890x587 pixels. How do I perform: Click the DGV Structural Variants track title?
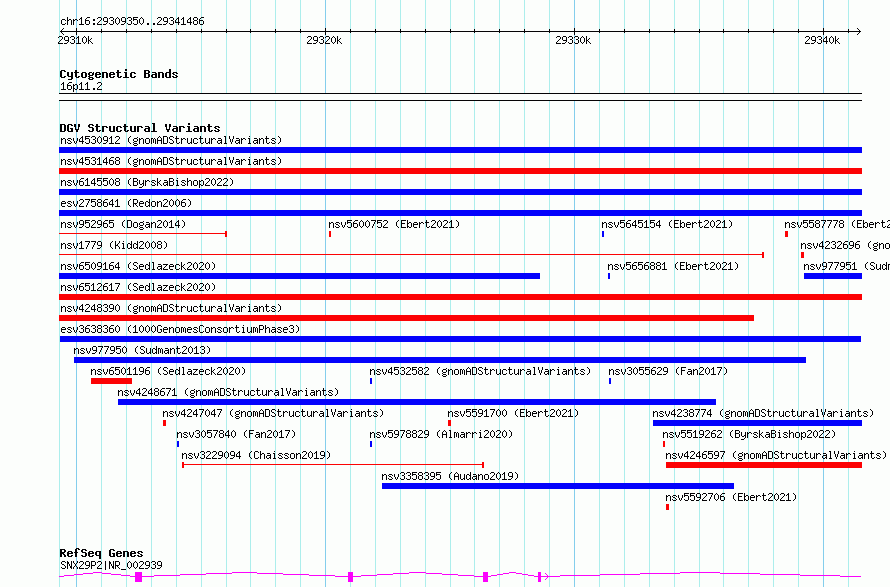tap(140, 128)
